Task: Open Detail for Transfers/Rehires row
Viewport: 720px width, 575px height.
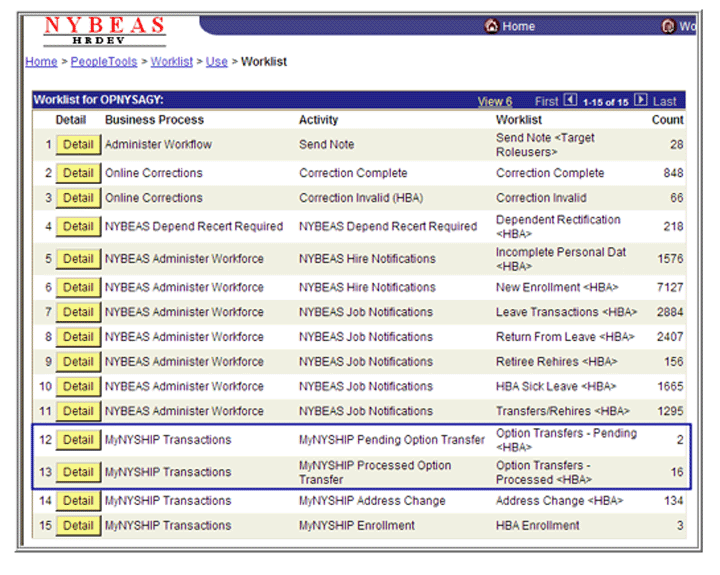Action: click(x=78, y=412)
